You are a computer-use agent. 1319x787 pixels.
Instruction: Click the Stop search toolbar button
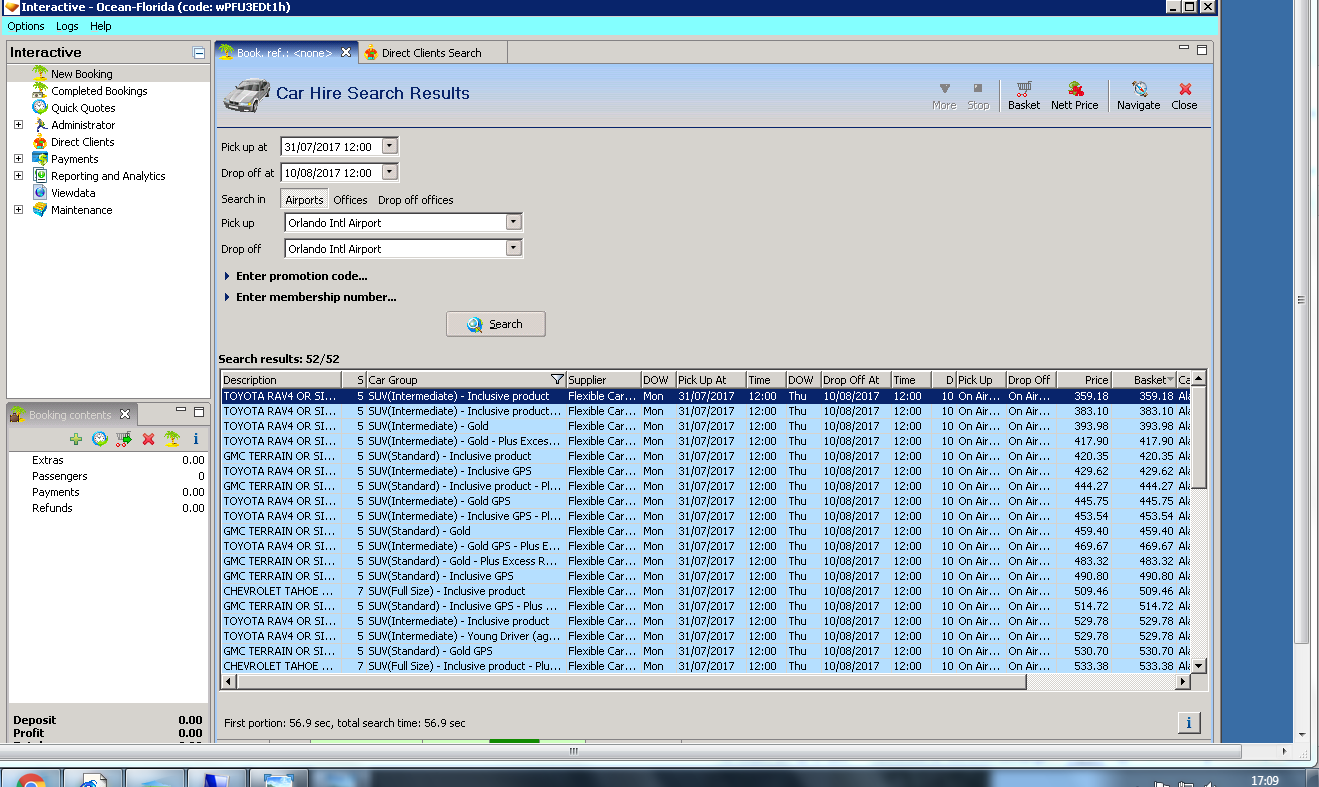(978, 96)
